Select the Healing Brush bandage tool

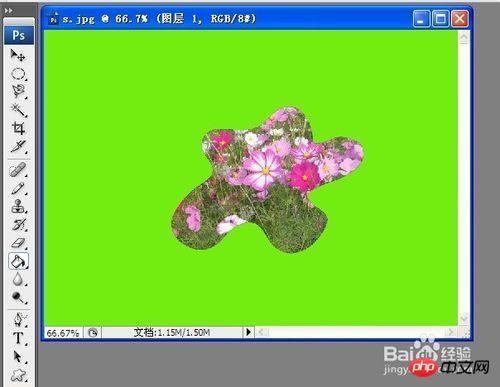click(x=18, y=170)
